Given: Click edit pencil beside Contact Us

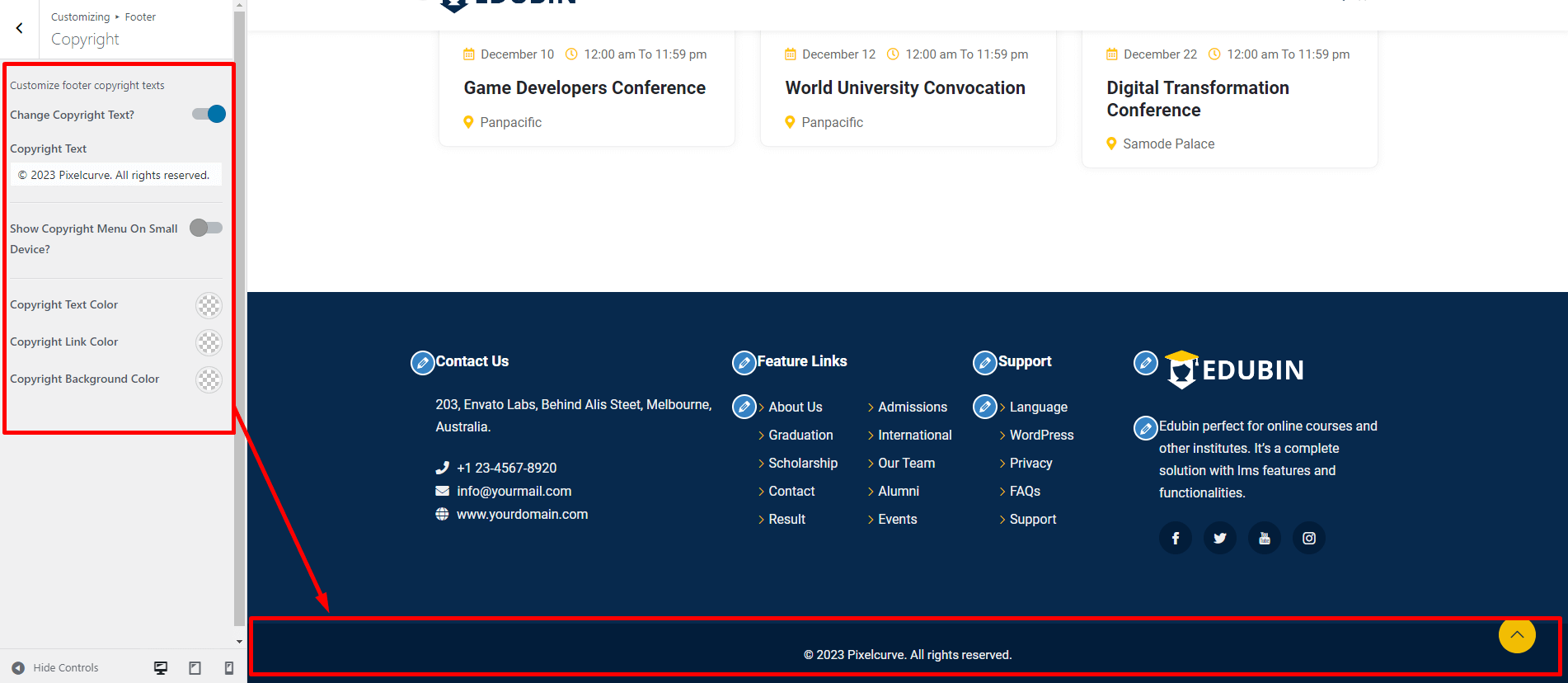Looking at the screenshot, I should coord(422,363).
